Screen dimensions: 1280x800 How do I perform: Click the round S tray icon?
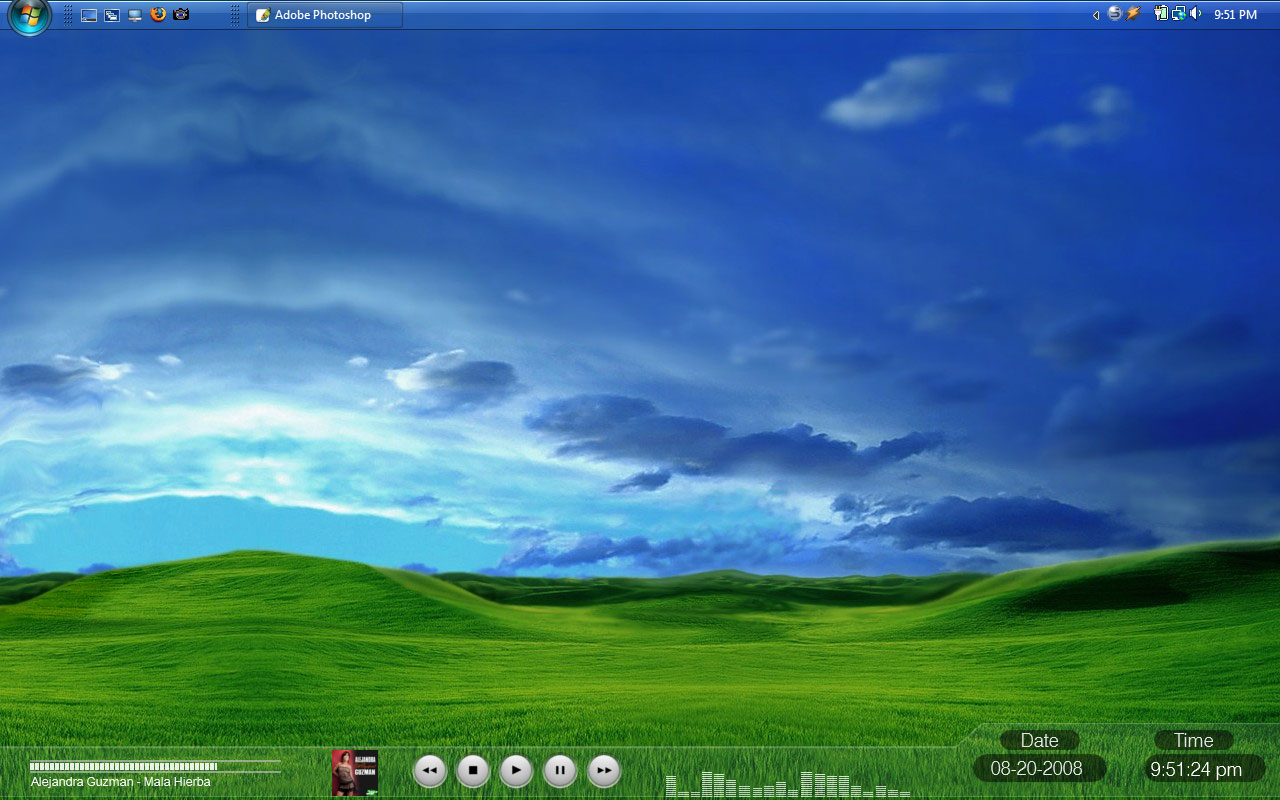pyautogui.click(x=1115, y=14)
